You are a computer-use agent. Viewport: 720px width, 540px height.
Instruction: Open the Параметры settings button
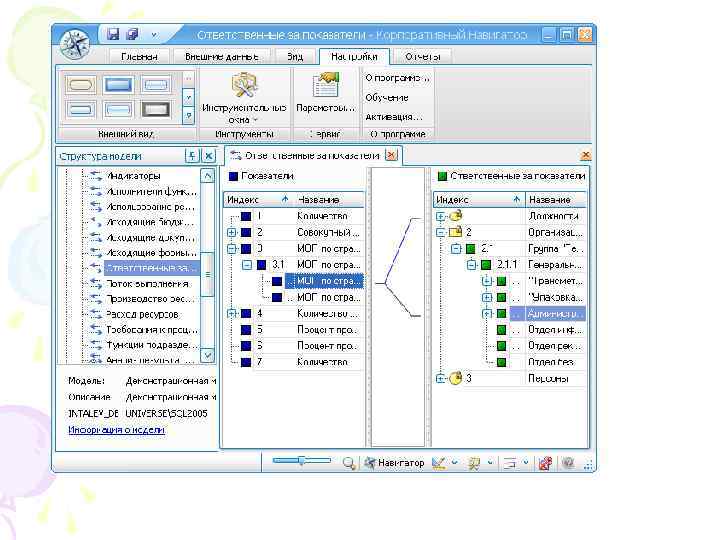pyautogui.click(x=325, y=94)
